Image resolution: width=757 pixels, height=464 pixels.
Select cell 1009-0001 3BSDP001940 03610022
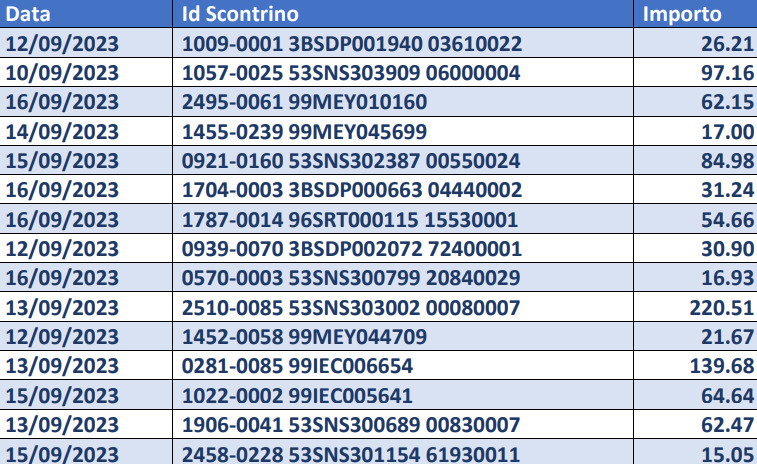403,43
